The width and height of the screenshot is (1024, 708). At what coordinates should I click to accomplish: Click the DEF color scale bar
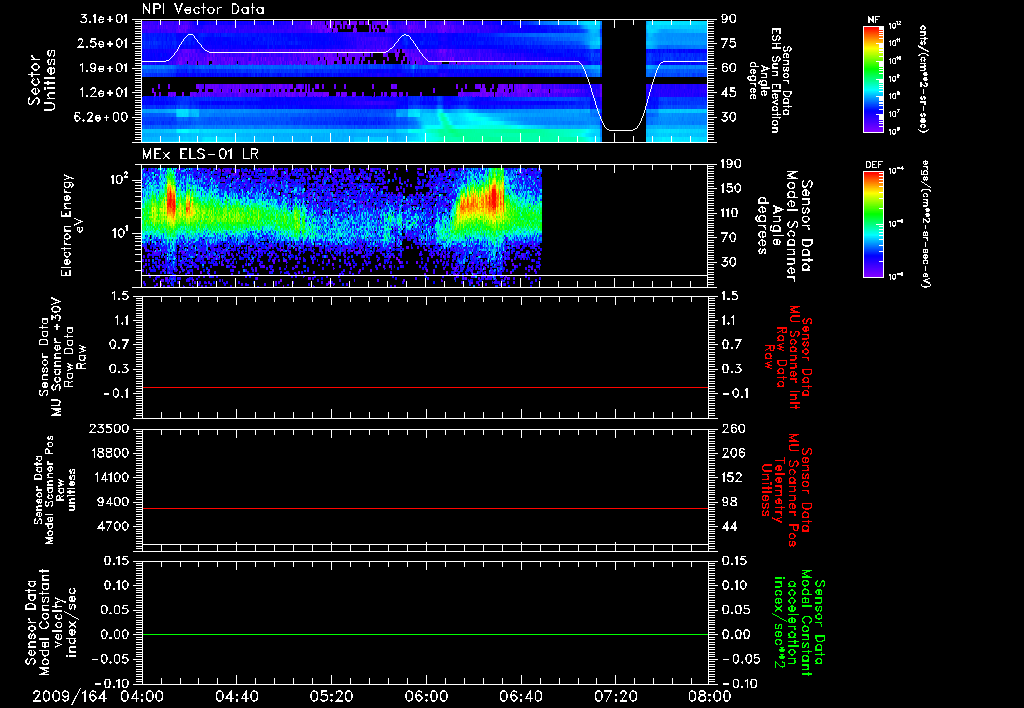click(x=873, y=224)
